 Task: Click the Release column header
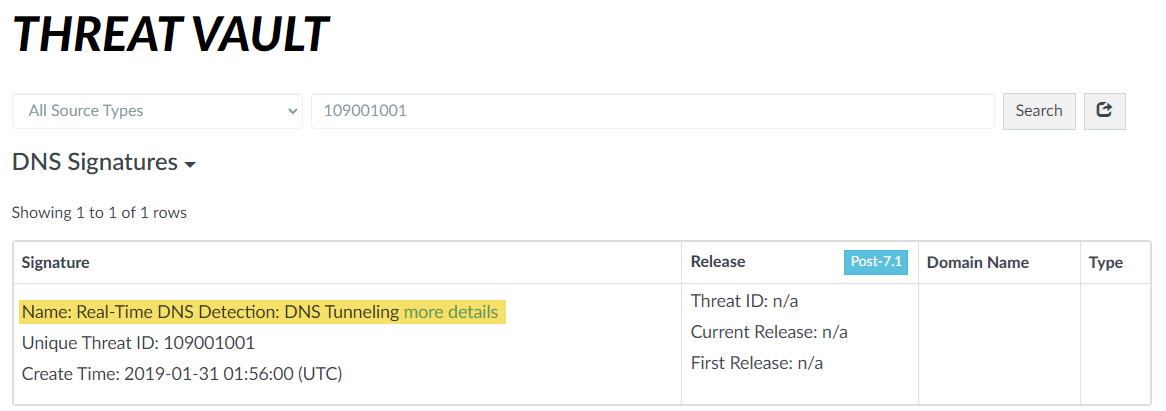[x=717, y=262]
